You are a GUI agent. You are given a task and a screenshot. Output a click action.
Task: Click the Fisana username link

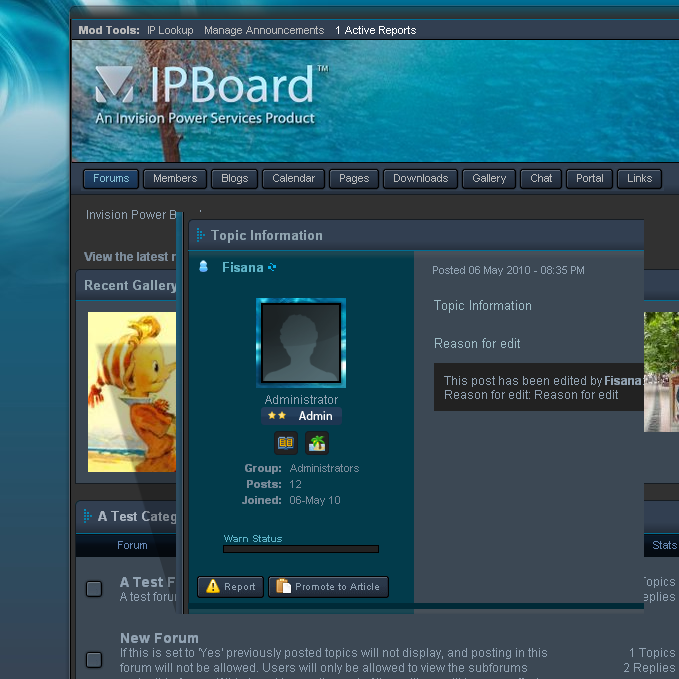tap(242, 268)
